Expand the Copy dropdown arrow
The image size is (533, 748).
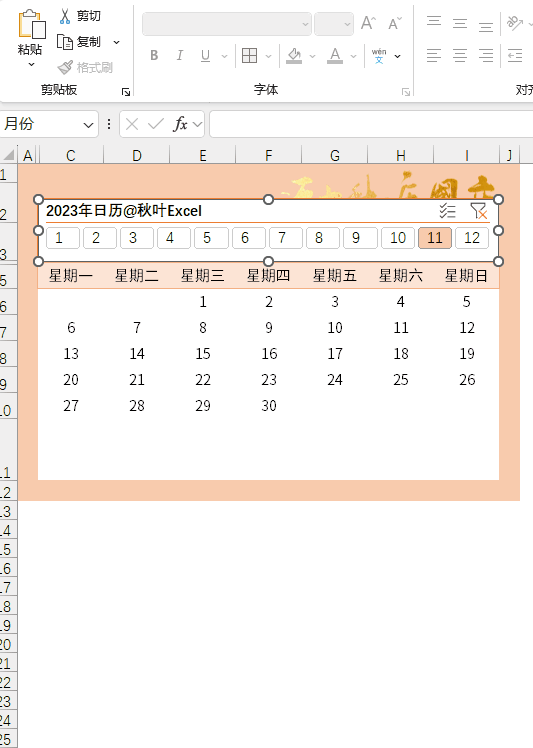pyautogui.click(x=116, y=42)
